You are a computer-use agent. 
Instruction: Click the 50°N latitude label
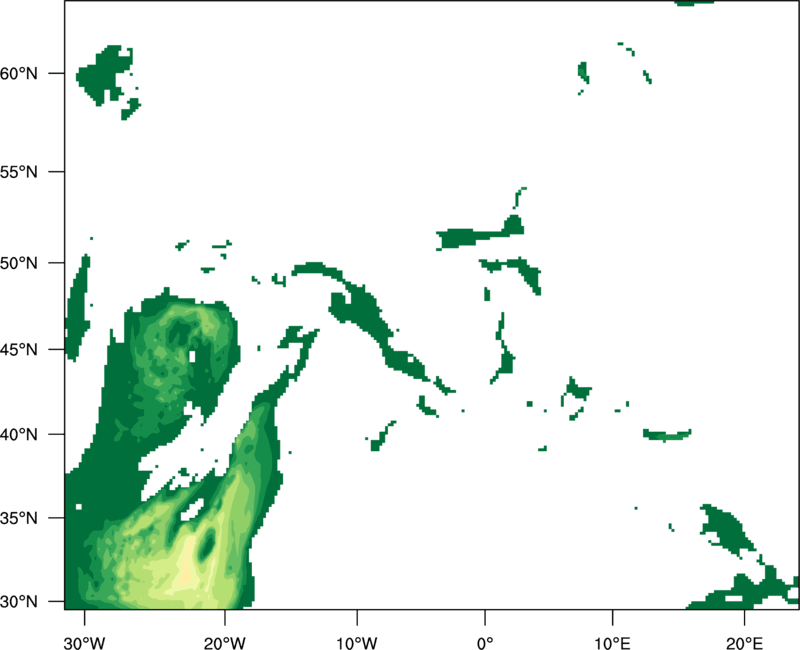(19, 263)
